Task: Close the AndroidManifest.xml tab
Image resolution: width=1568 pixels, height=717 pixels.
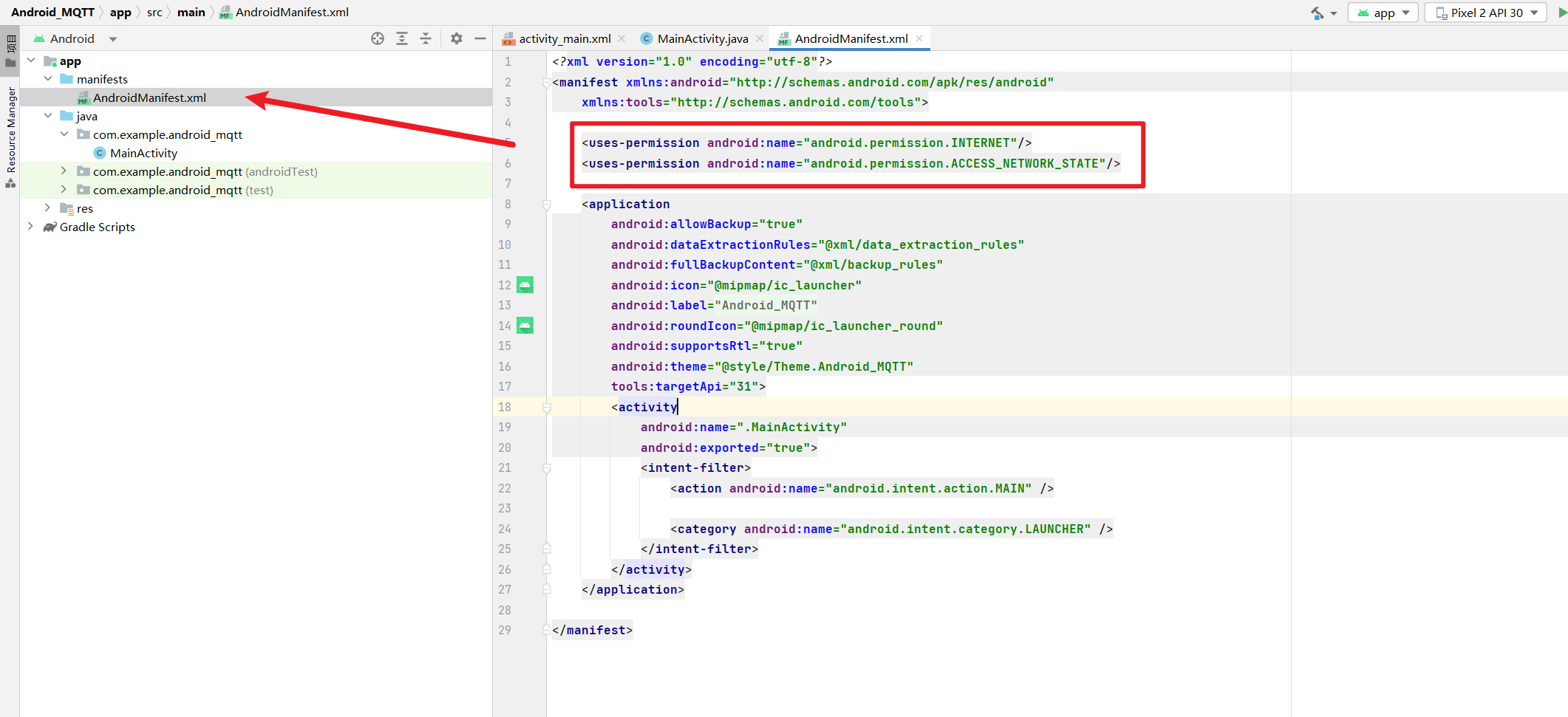Action: point(919,38)
